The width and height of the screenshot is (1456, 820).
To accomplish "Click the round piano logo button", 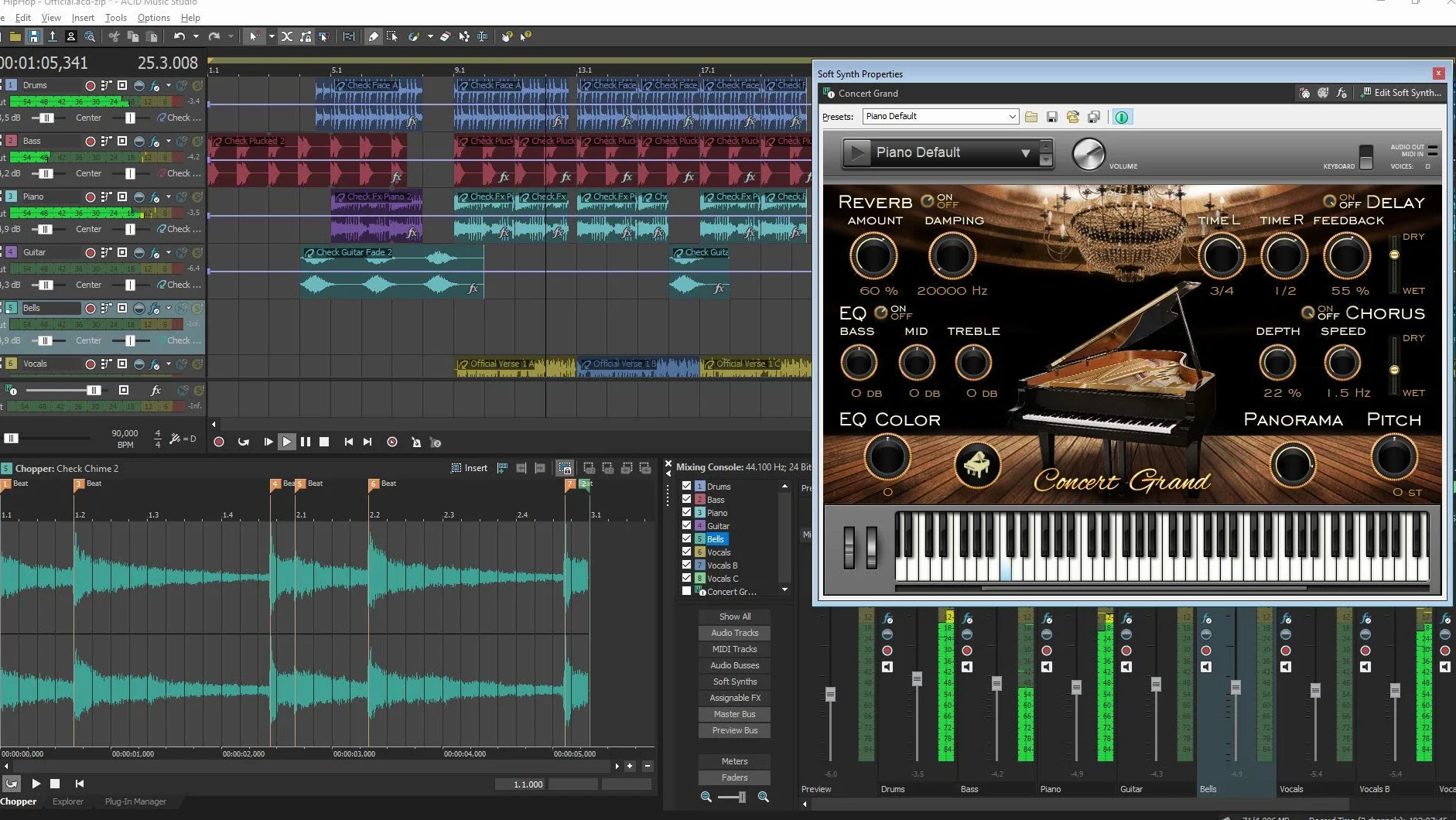I will pos(977,465).
